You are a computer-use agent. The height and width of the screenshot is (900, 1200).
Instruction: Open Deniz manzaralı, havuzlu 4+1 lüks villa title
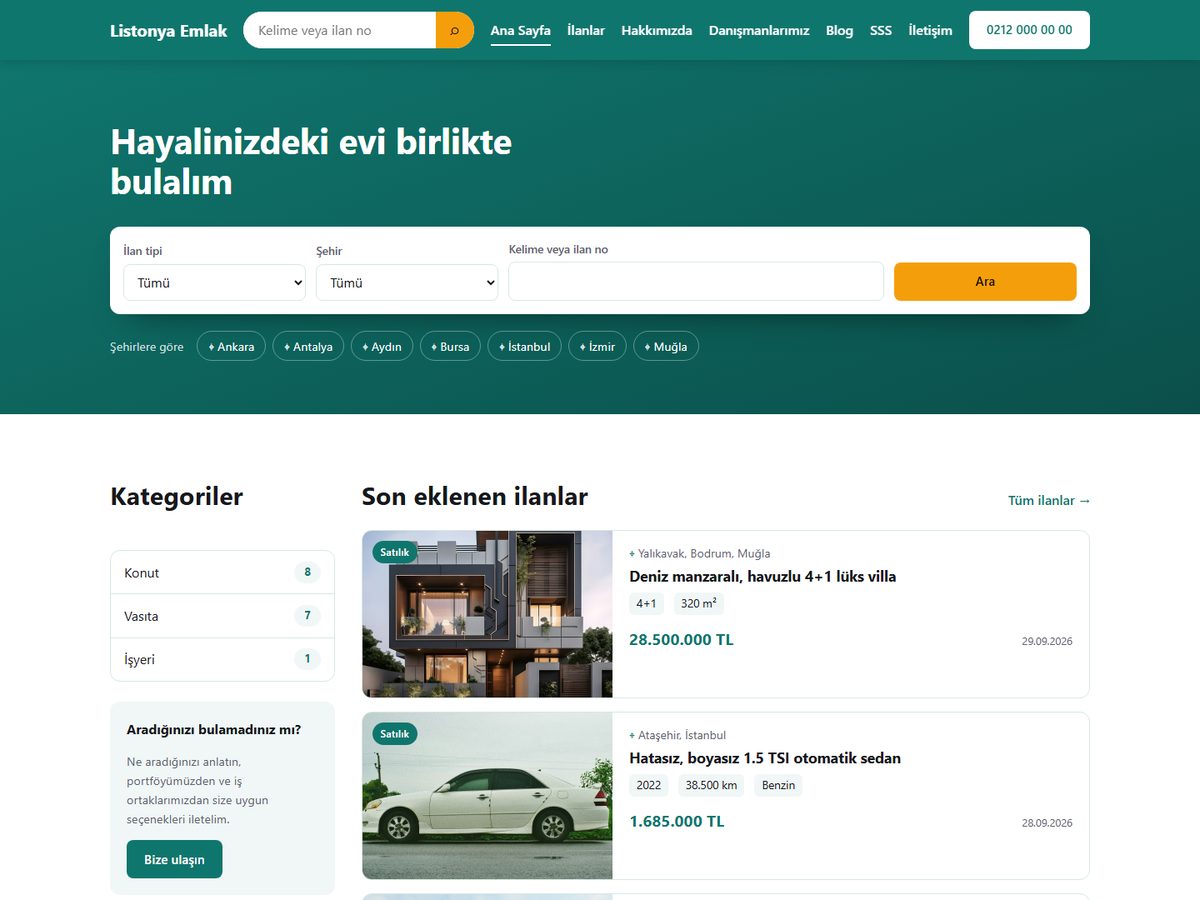(x=762, y=576)
